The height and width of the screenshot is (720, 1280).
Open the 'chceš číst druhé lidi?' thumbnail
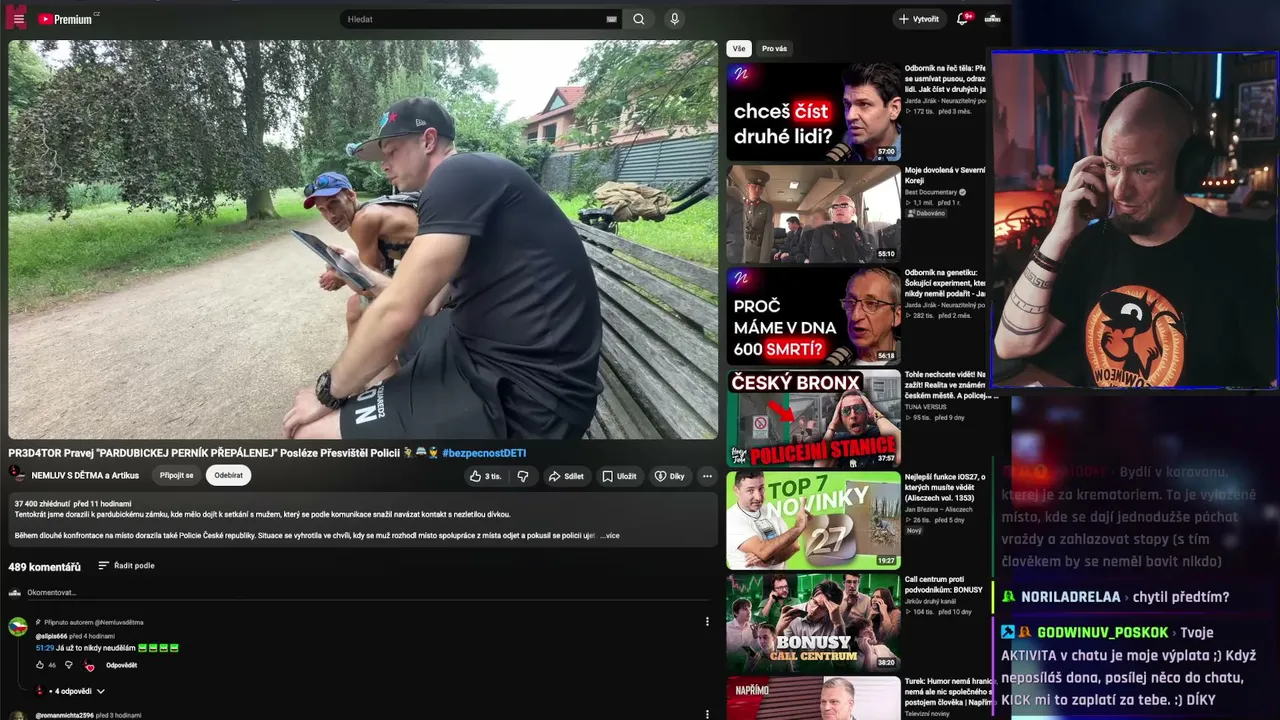(x=813, y=112)
